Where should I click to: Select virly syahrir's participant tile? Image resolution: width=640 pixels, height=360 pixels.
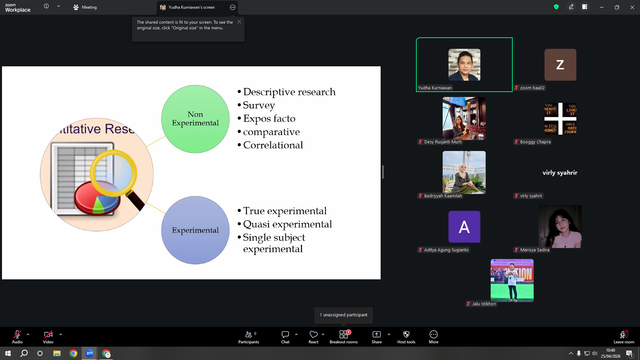pos(560,173)
